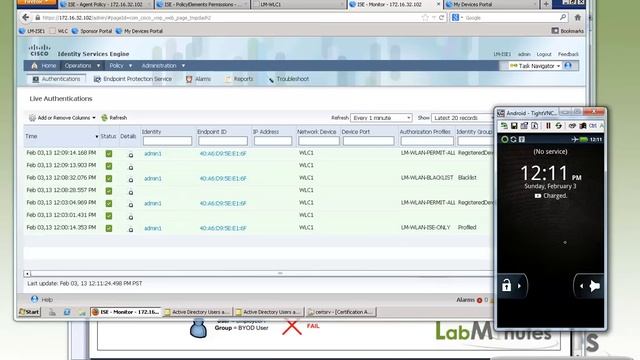Click the Details icon for 12:00:14.353 PM row

[x=131, y=229]
